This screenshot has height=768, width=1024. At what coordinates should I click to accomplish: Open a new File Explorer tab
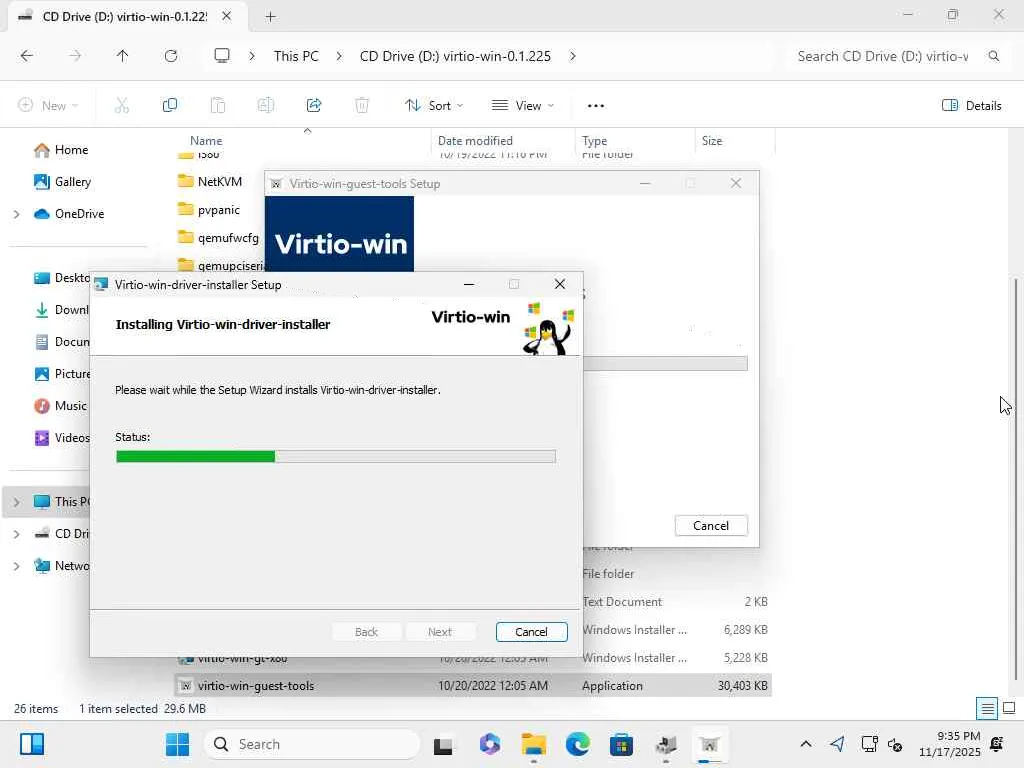(270, 16)
